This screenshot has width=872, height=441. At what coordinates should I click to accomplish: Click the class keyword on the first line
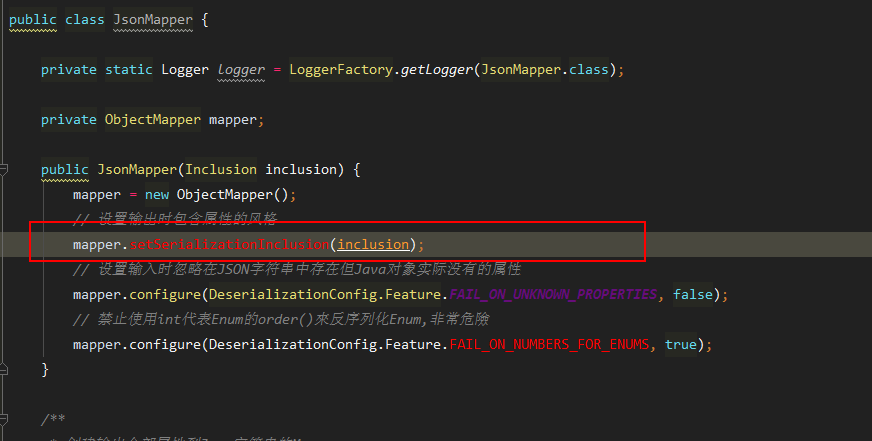(x=85, y=19)
